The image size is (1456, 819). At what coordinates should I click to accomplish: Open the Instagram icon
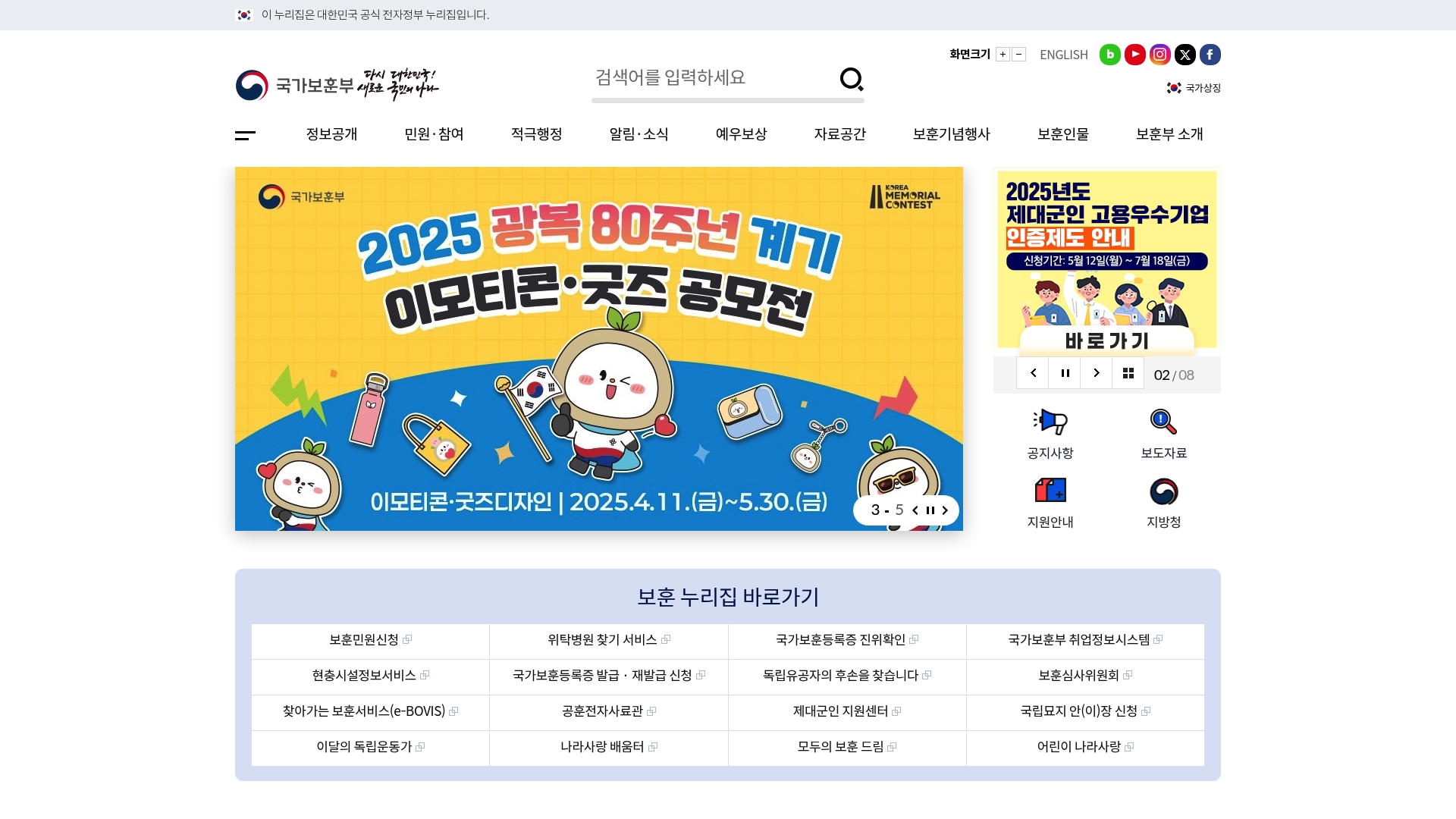point(1159,55)
